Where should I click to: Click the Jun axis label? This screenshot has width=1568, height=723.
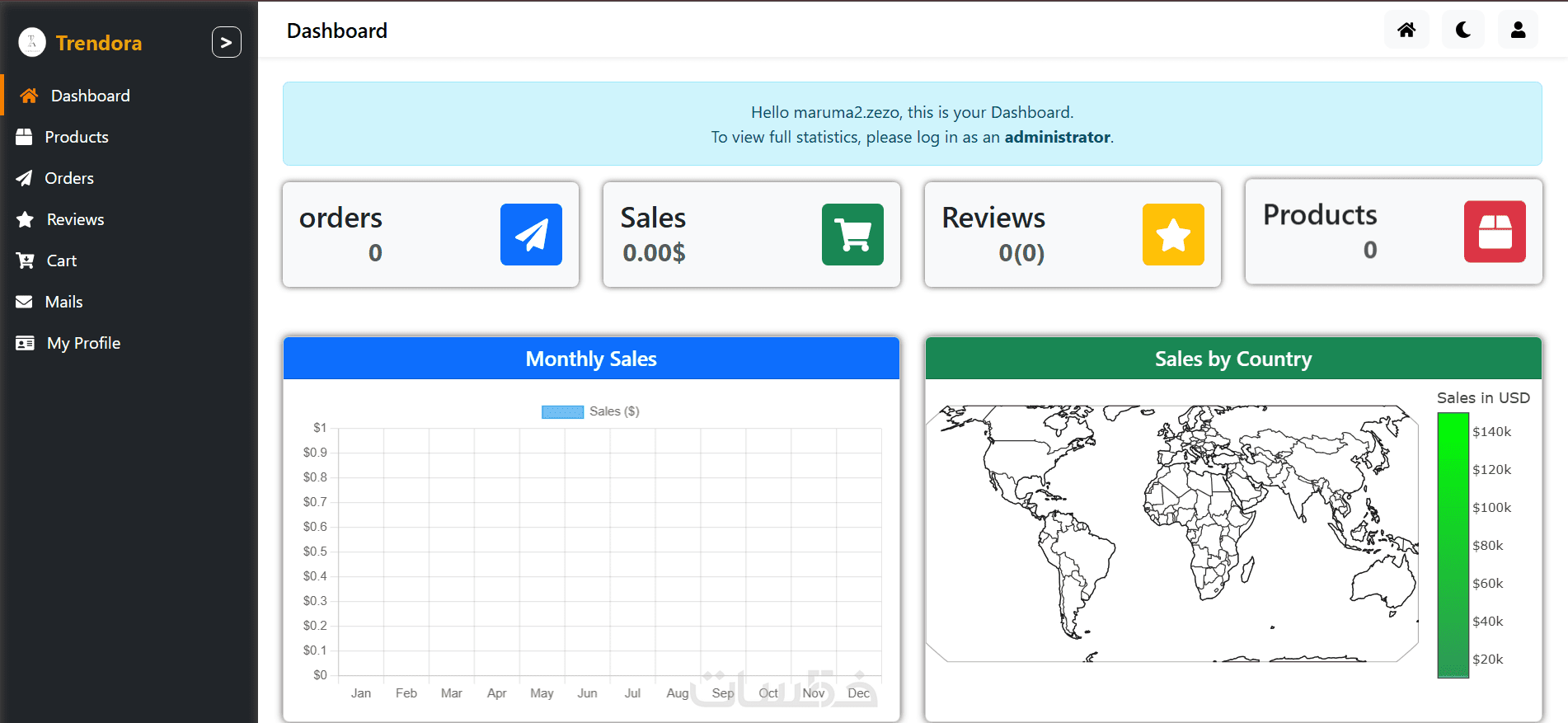(587, 693)
